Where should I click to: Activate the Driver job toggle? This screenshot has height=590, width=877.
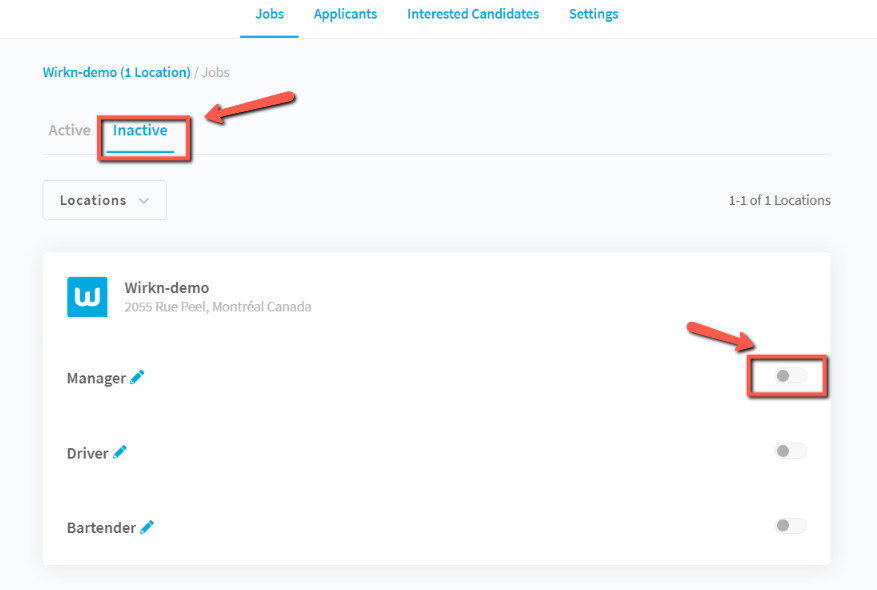(x=790, y=451)
